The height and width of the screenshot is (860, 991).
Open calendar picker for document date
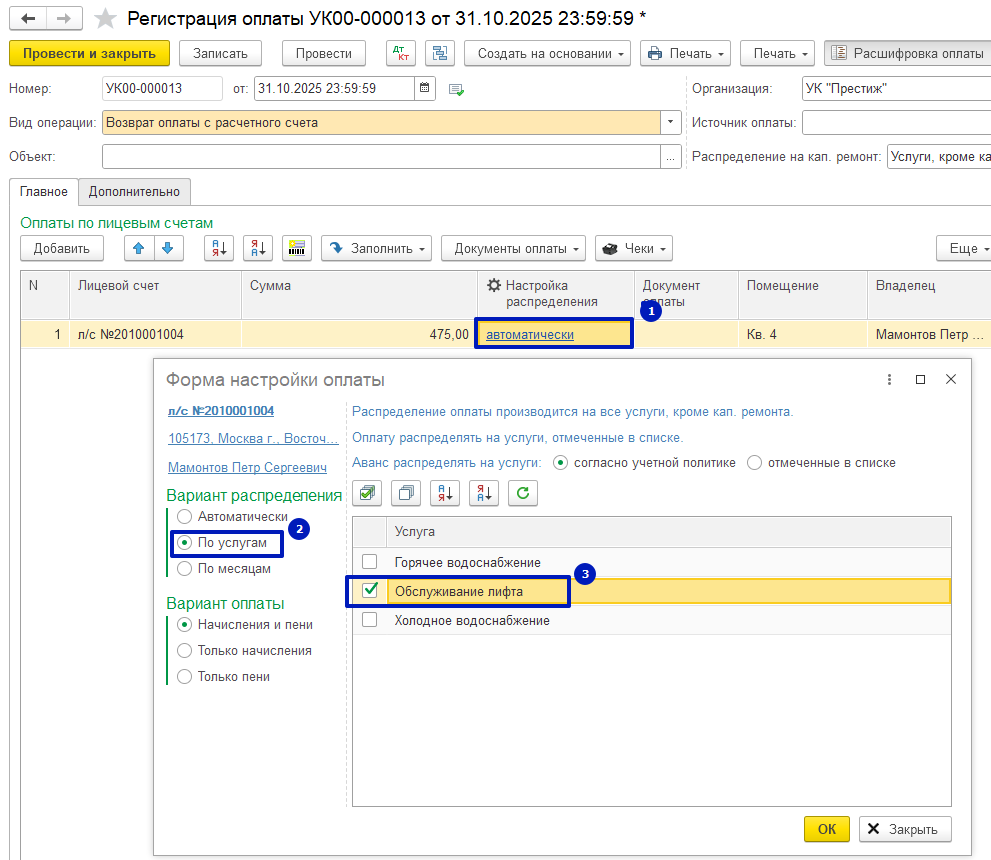pos(425,89)
